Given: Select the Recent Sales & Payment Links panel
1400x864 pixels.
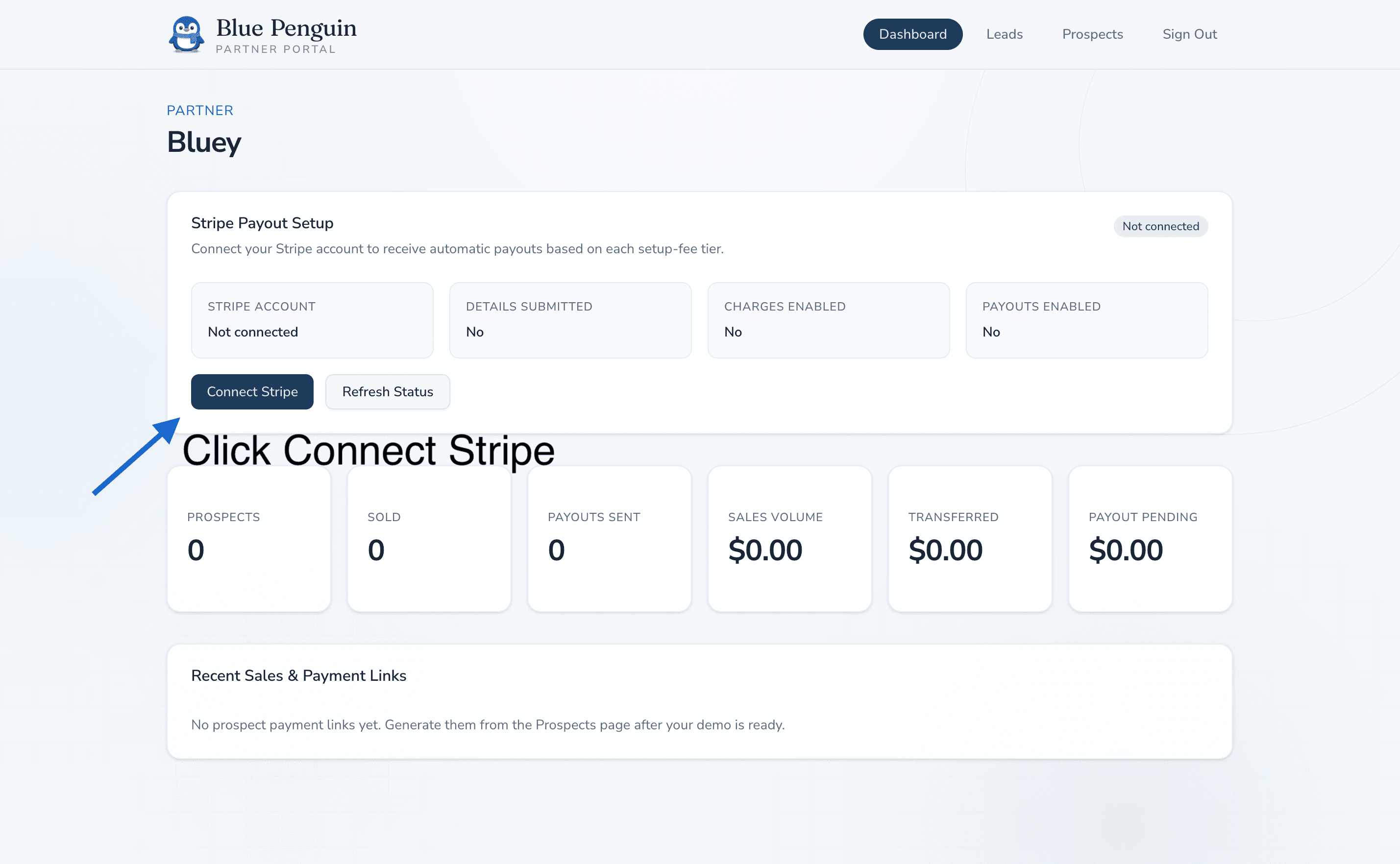Looking at the screenshot, I should click(x=699, y=702).
